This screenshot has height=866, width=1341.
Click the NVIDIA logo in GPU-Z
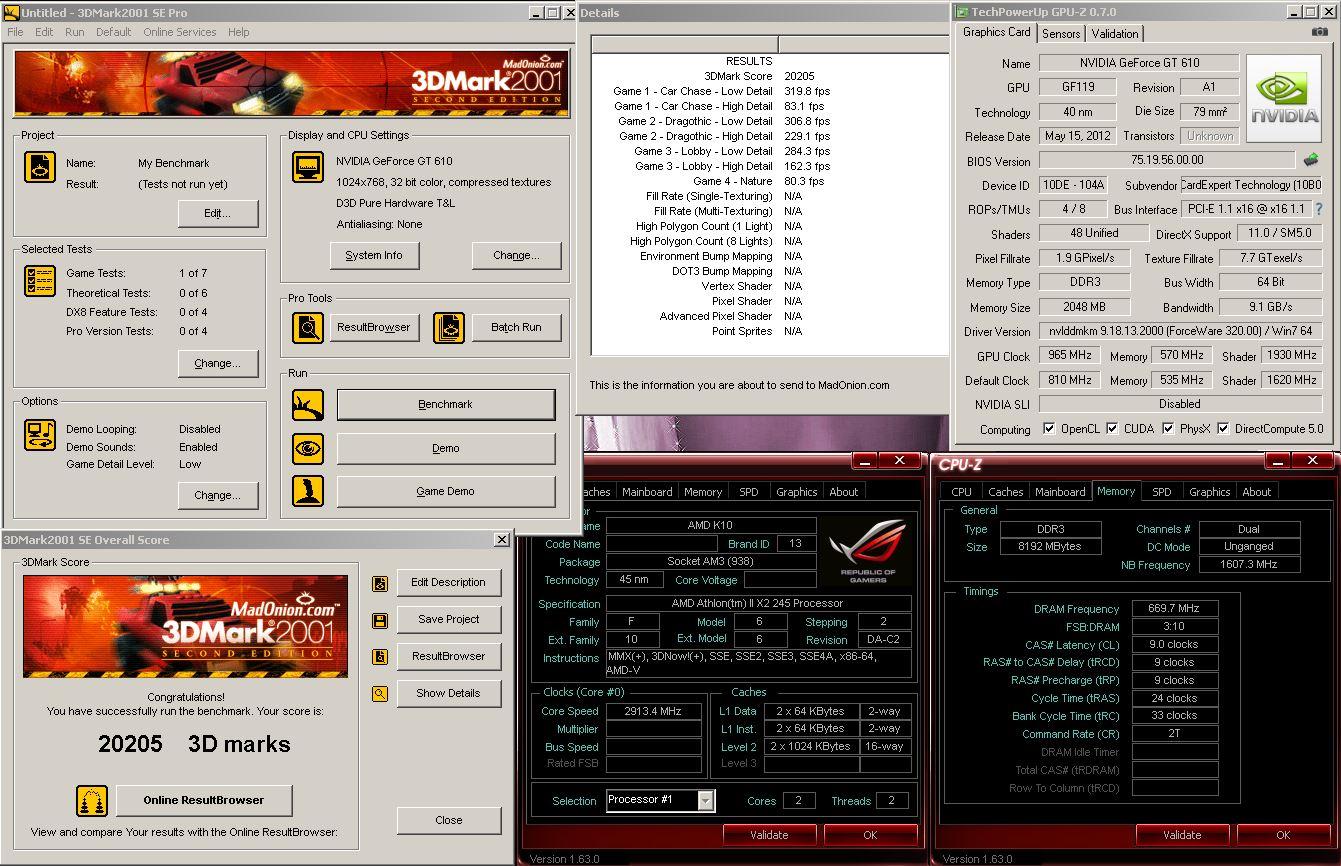coord(1285,99)
